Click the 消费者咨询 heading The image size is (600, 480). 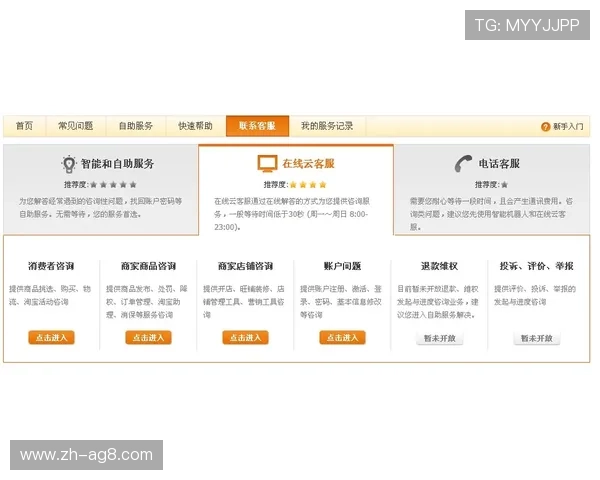pos(51,266)
